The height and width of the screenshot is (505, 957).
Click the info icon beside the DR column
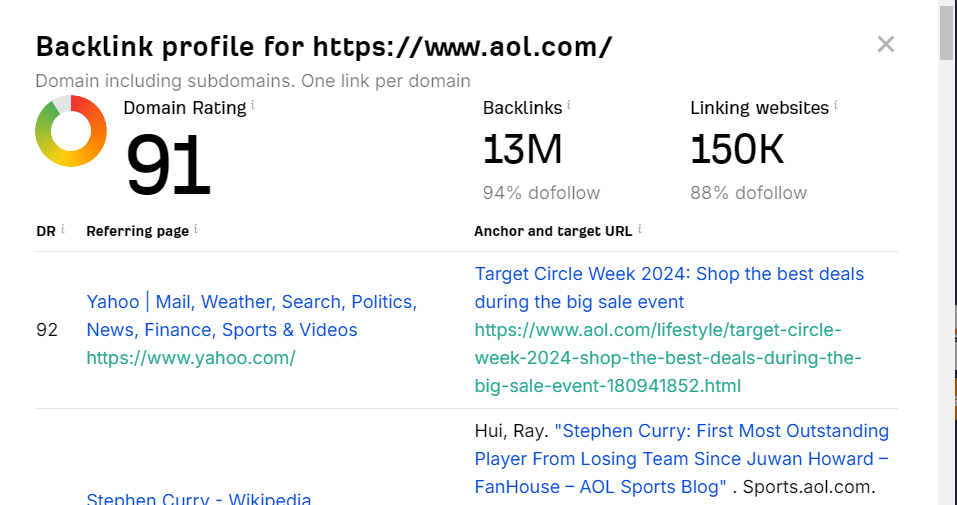click(x=63, y=229)
